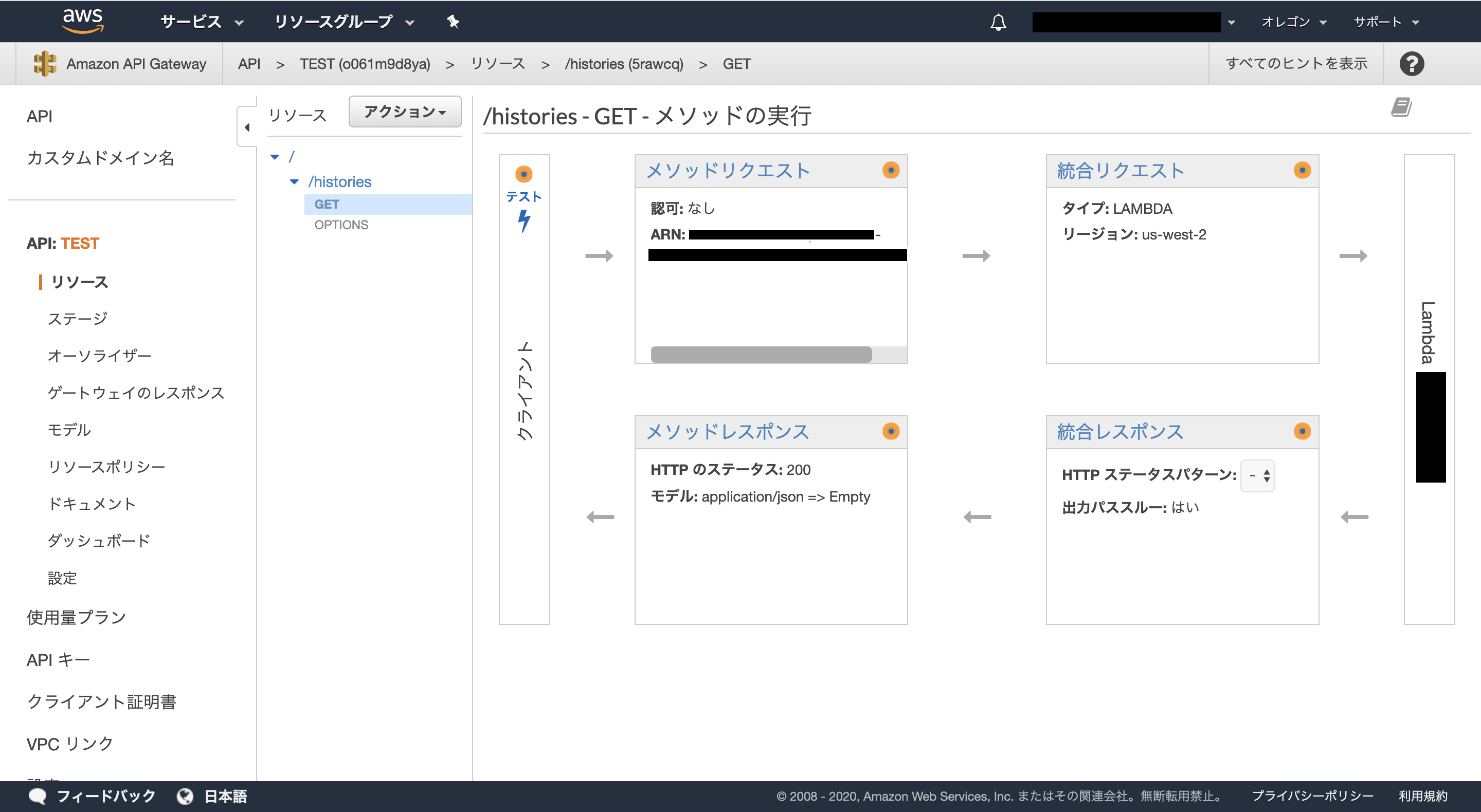Toggle the orange indicator on メソッドレスポンス
This screenshot has width=1481, height=812.
[x=891, y=431]
